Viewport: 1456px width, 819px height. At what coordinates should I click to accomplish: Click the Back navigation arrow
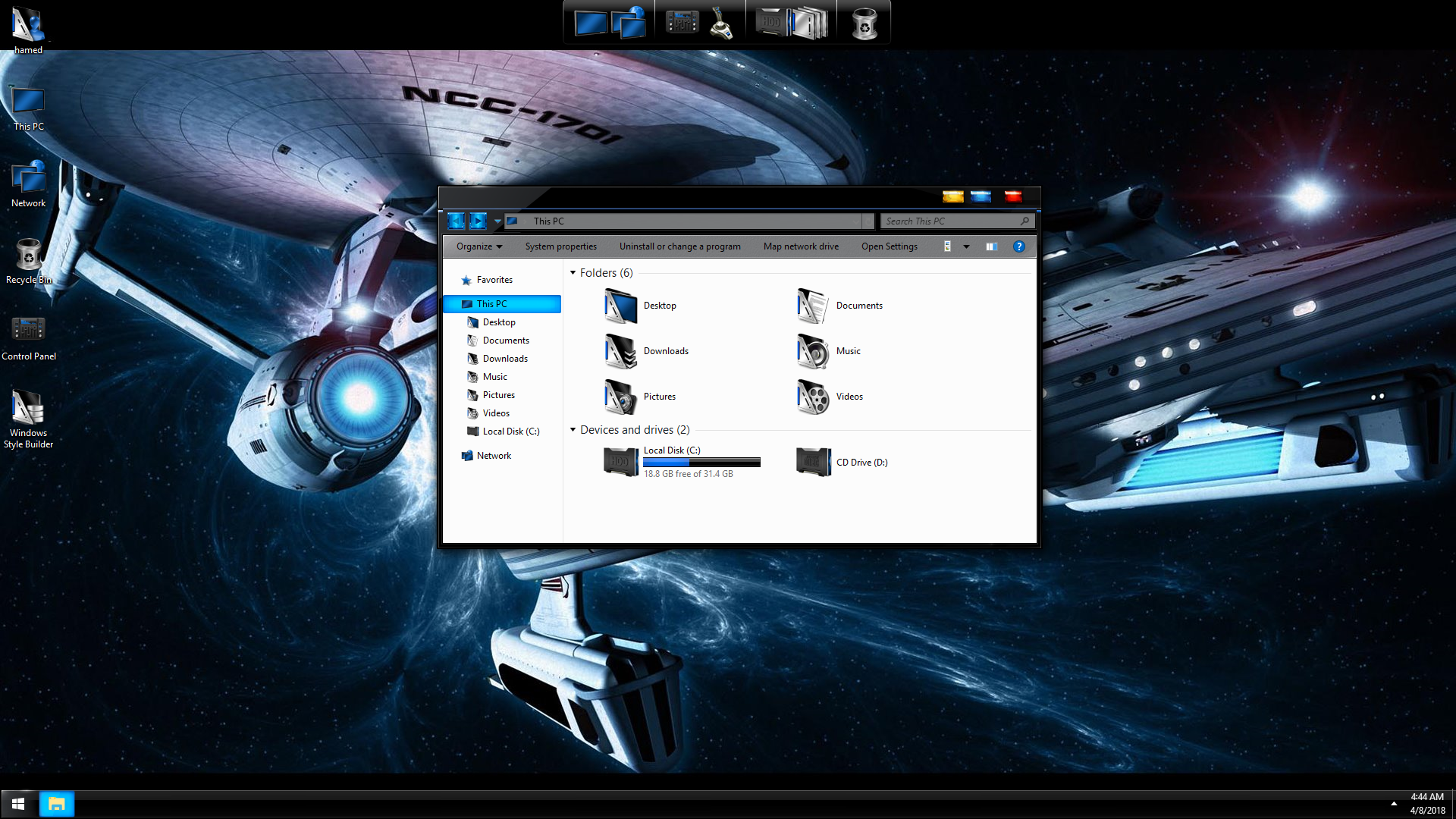(456, 221)
